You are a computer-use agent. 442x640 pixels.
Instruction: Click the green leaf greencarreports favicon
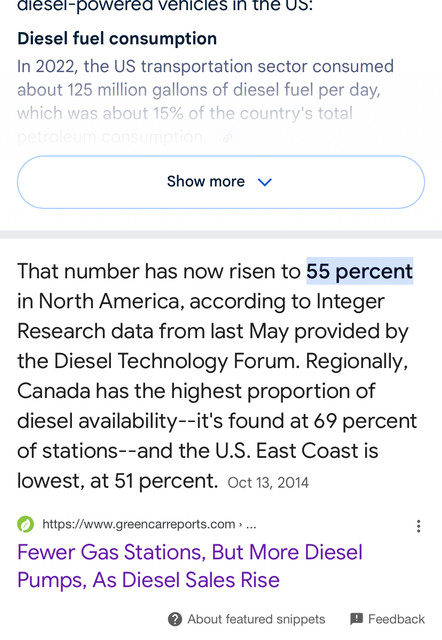click(26, 524)
